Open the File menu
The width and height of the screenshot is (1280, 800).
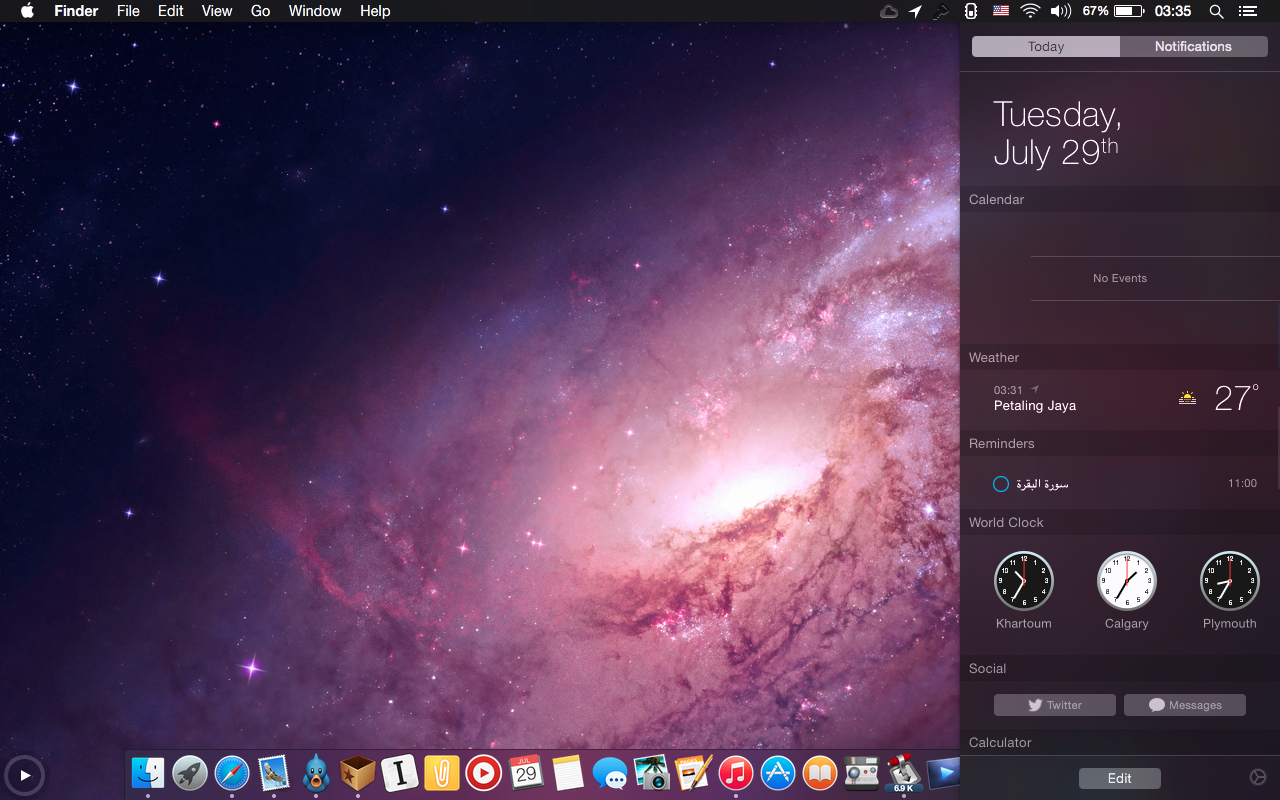pyautogui.click(x=128, y=11)
